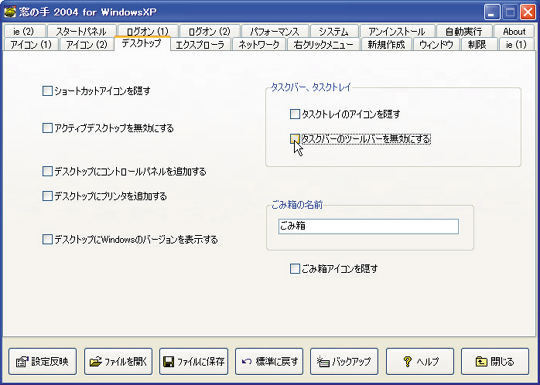Viewport: 540px width, 385px height.
Task: Go to パフォーマンス tab
Action: pos(274,32)
